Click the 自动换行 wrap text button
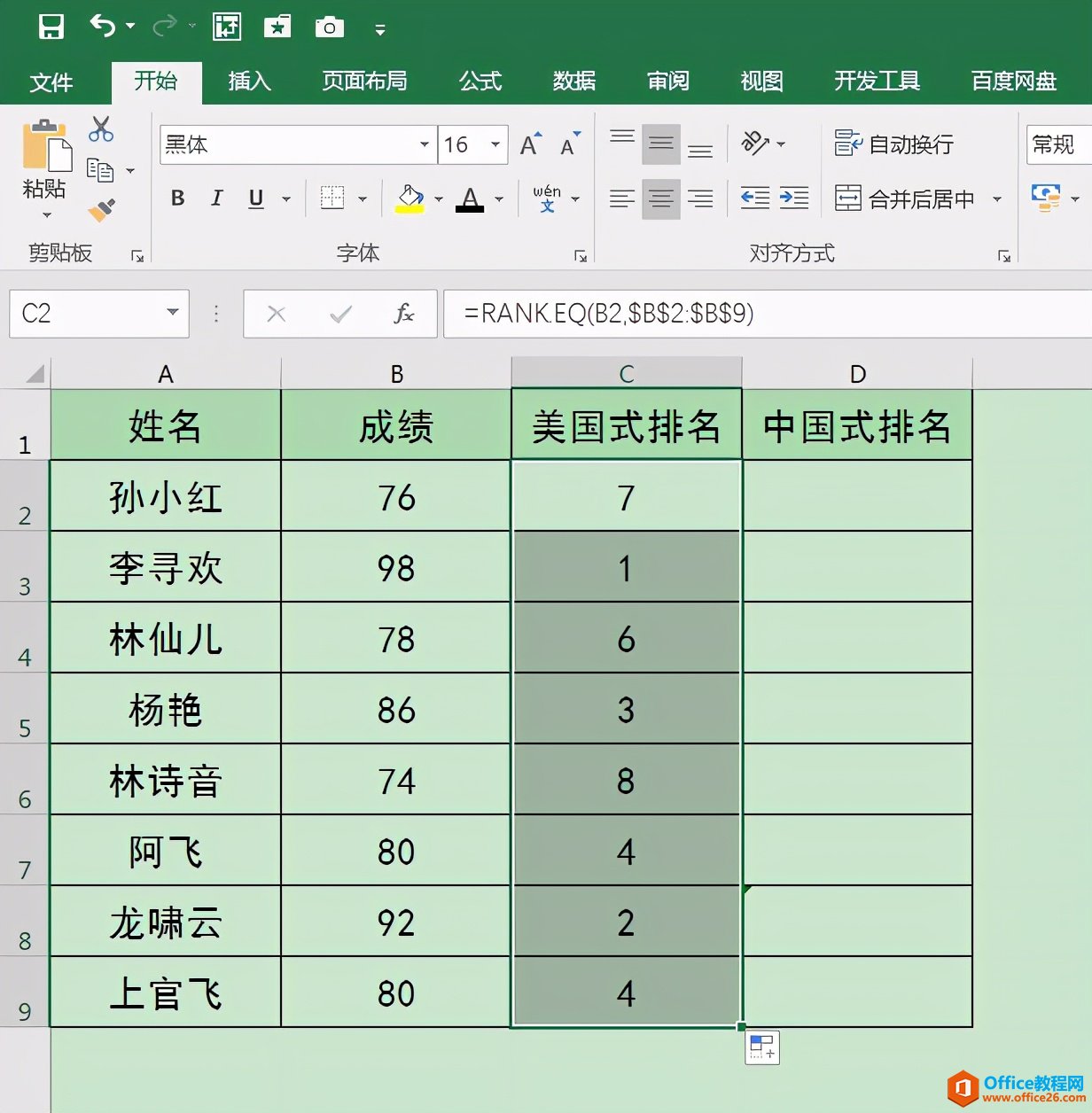The width and height of the screenshot is (1092, 1113). pos(894,144)
